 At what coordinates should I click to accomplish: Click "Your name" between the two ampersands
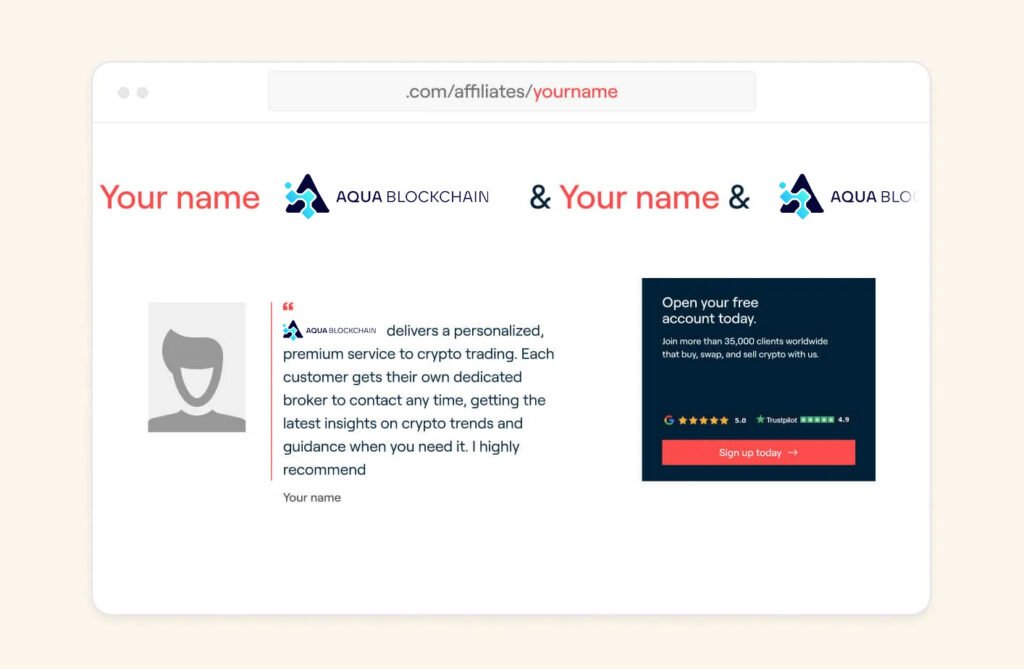click(639, 198)
